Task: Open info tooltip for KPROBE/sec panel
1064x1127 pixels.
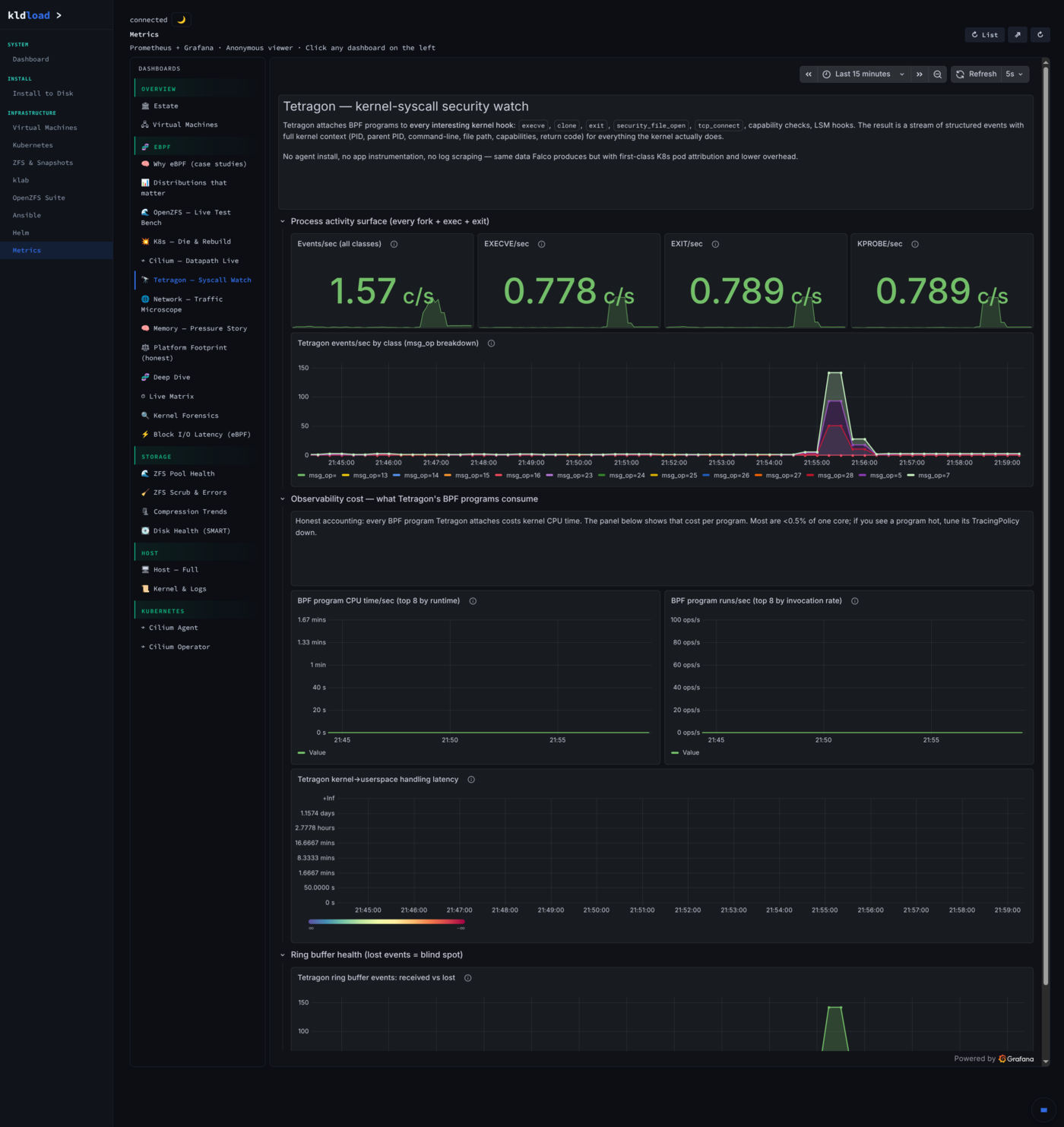Action: (915, 244)
